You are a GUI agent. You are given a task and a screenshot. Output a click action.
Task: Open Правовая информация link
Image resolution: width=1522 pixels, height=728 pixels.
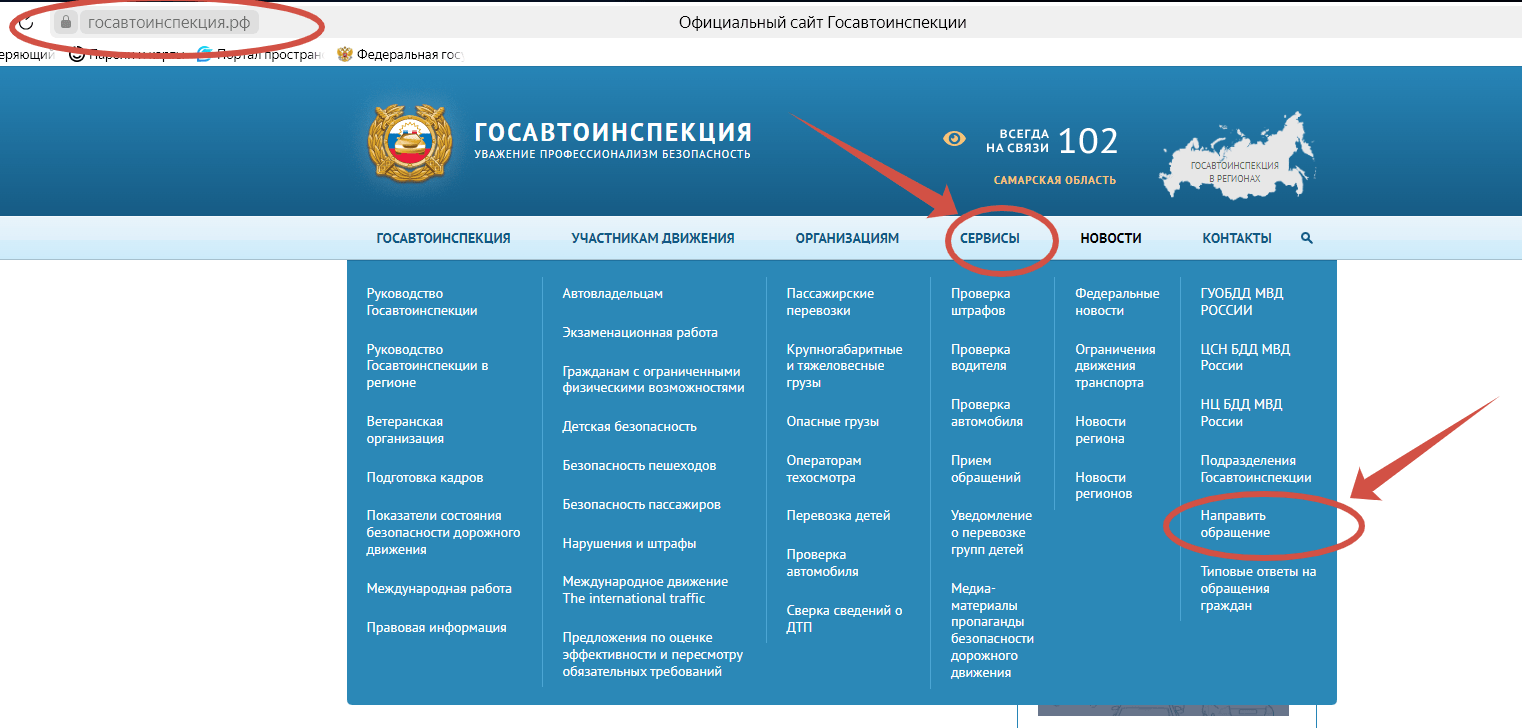436,627
